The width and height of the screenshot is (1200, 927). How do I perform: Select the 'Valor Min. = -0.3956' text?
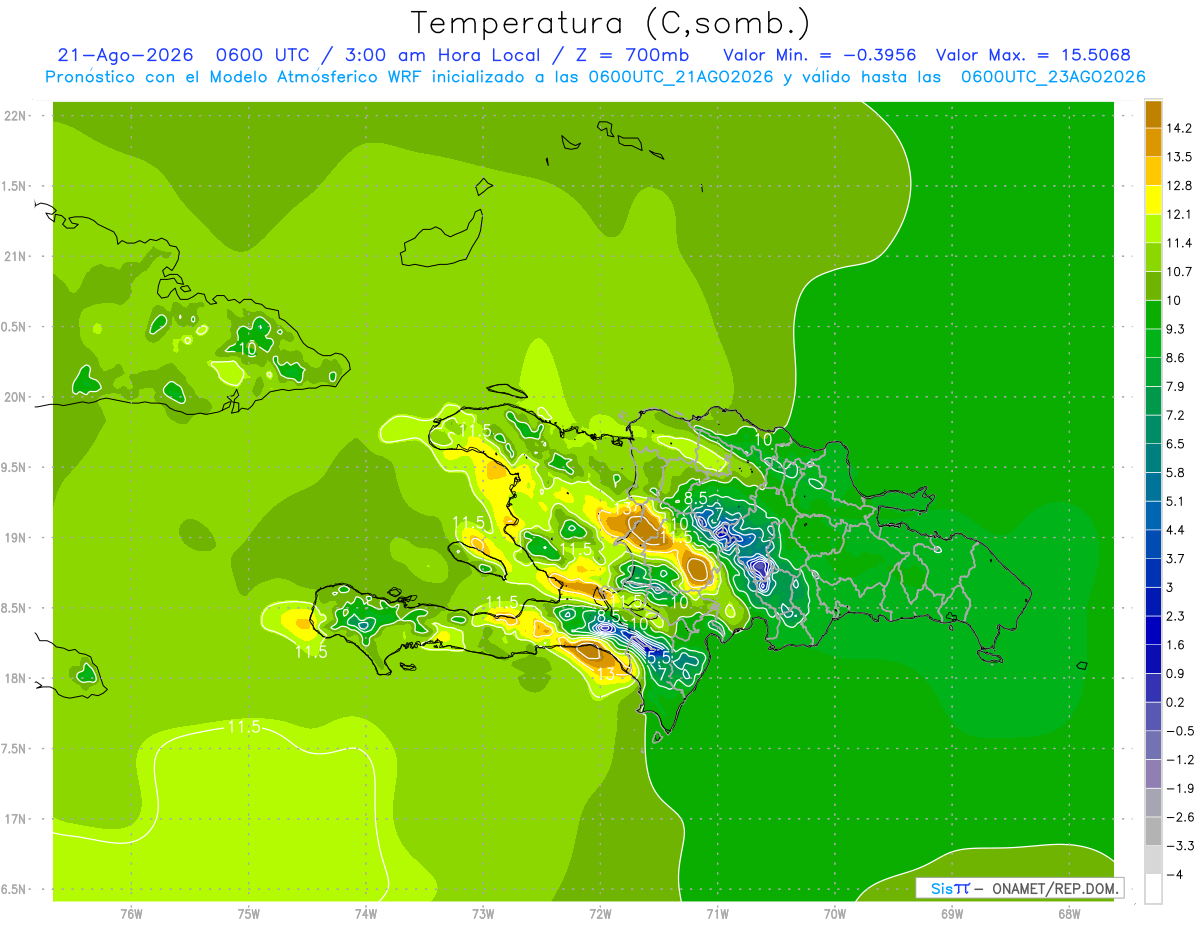(819, 55)
